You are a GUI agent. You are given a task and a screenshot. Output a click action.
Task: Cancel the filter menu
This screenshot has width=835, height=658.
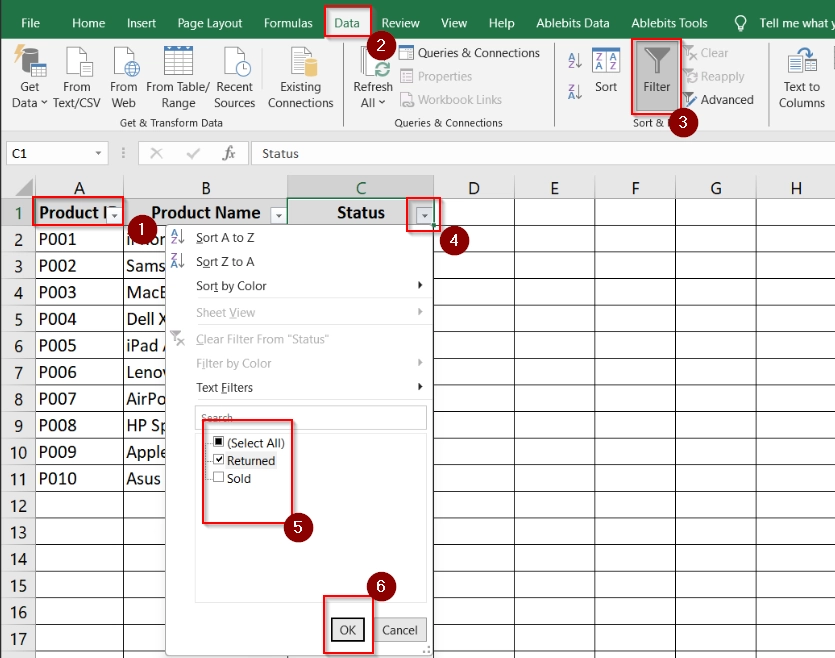click(x=400, y=630)
